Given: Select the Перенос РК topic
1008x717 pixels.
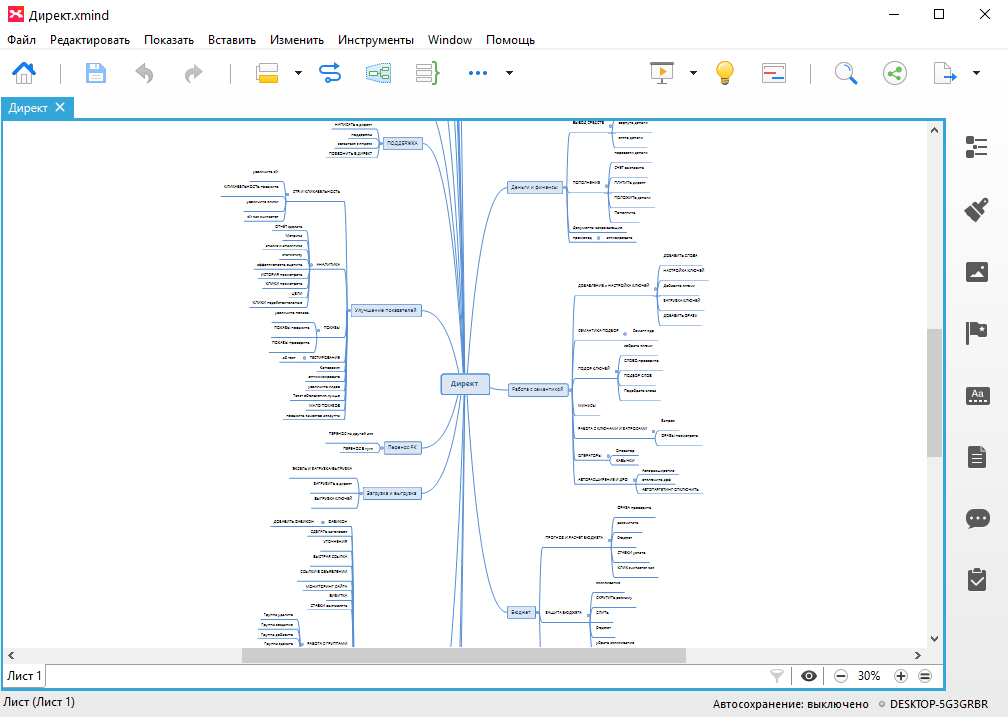Looking at the screenshot, I should [402, 447].
